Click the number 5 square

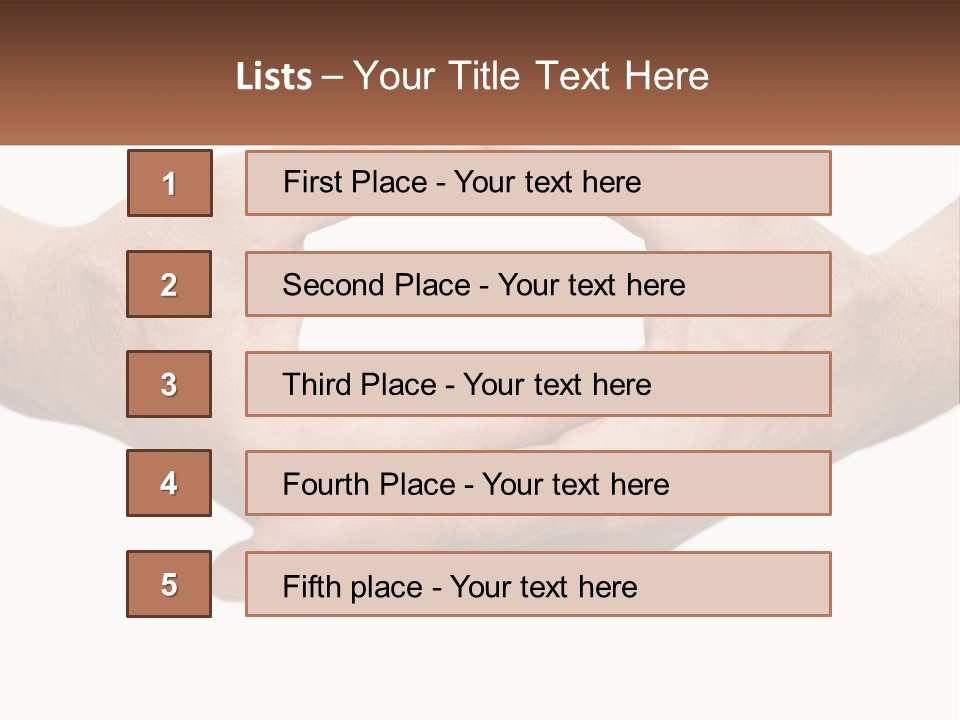point(169,584)
